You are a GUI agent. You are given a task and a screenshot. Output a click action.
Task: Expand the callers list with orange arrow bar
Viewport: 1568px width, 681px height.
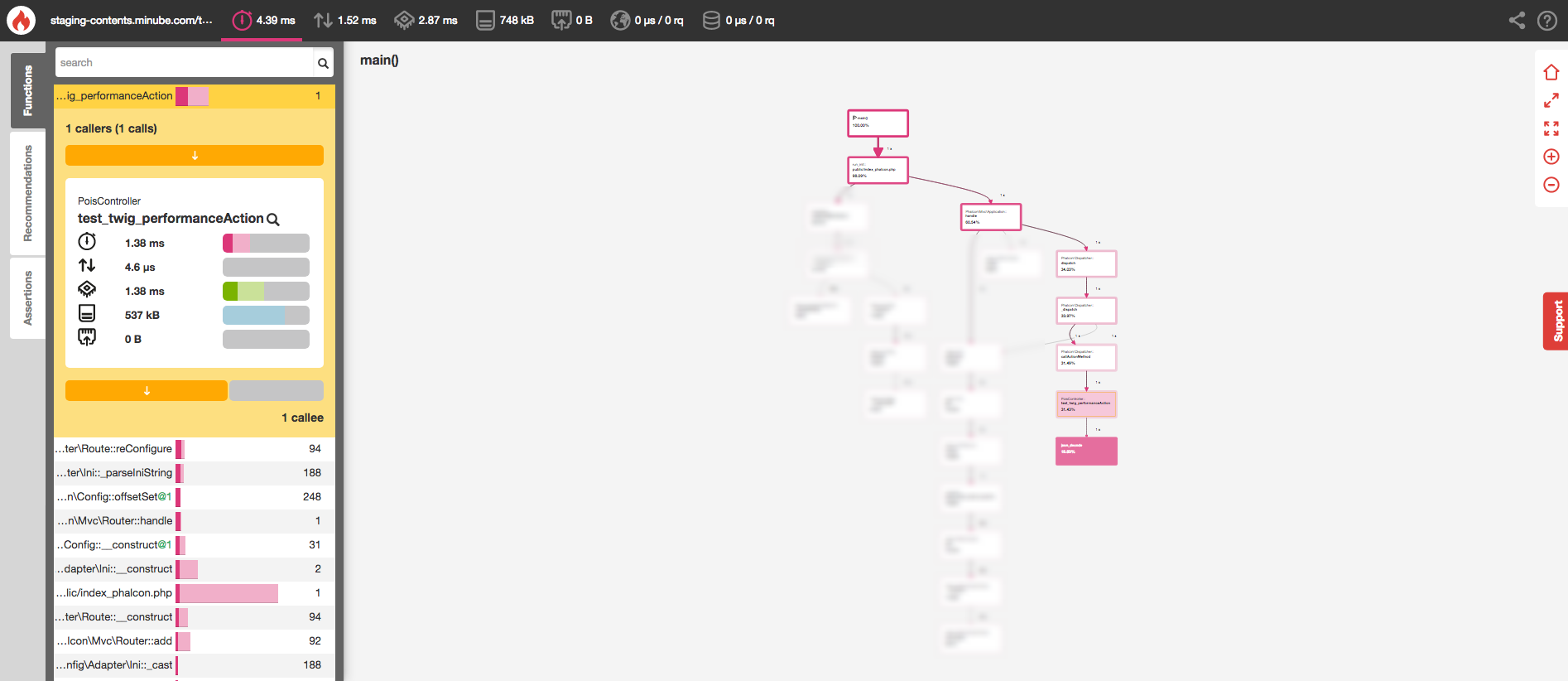point(195,156)
